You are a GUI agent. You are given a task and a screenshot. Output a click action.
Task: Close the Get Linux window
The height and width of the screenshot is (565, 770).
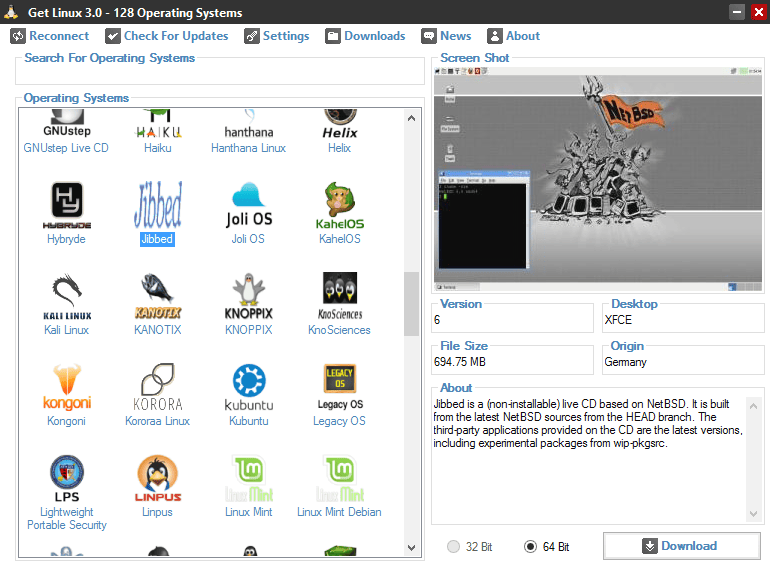(759, 12)
